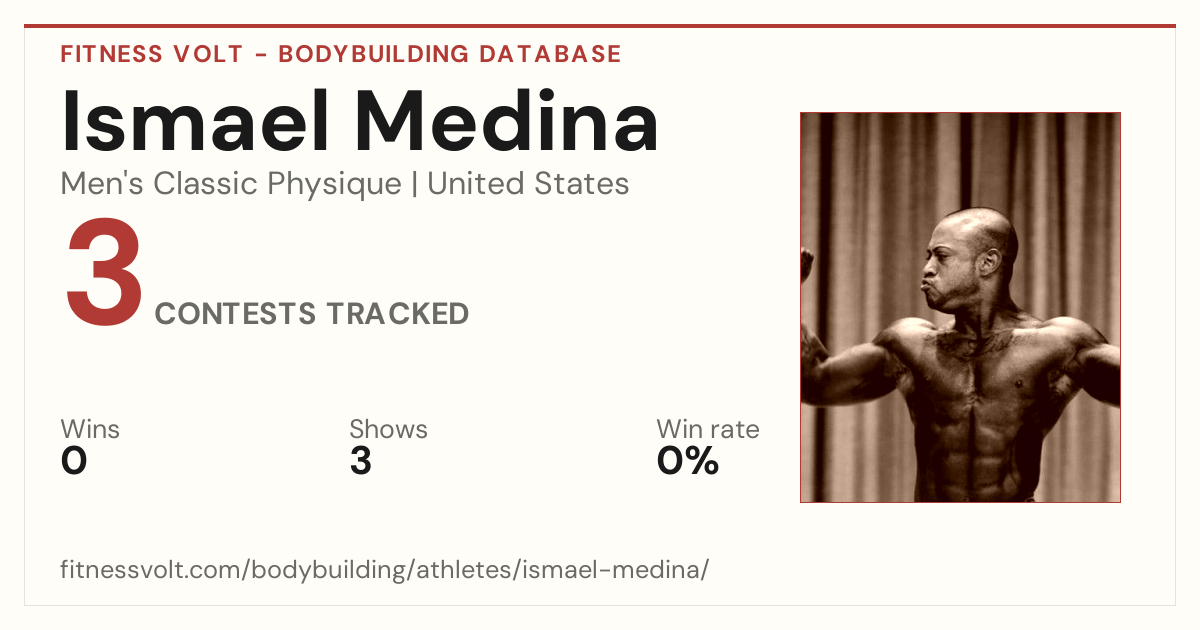The width and height of the screenshot is (1200, 630).
Task: Click the "Ismael Medina" name heading
Action: coord(360,121)
